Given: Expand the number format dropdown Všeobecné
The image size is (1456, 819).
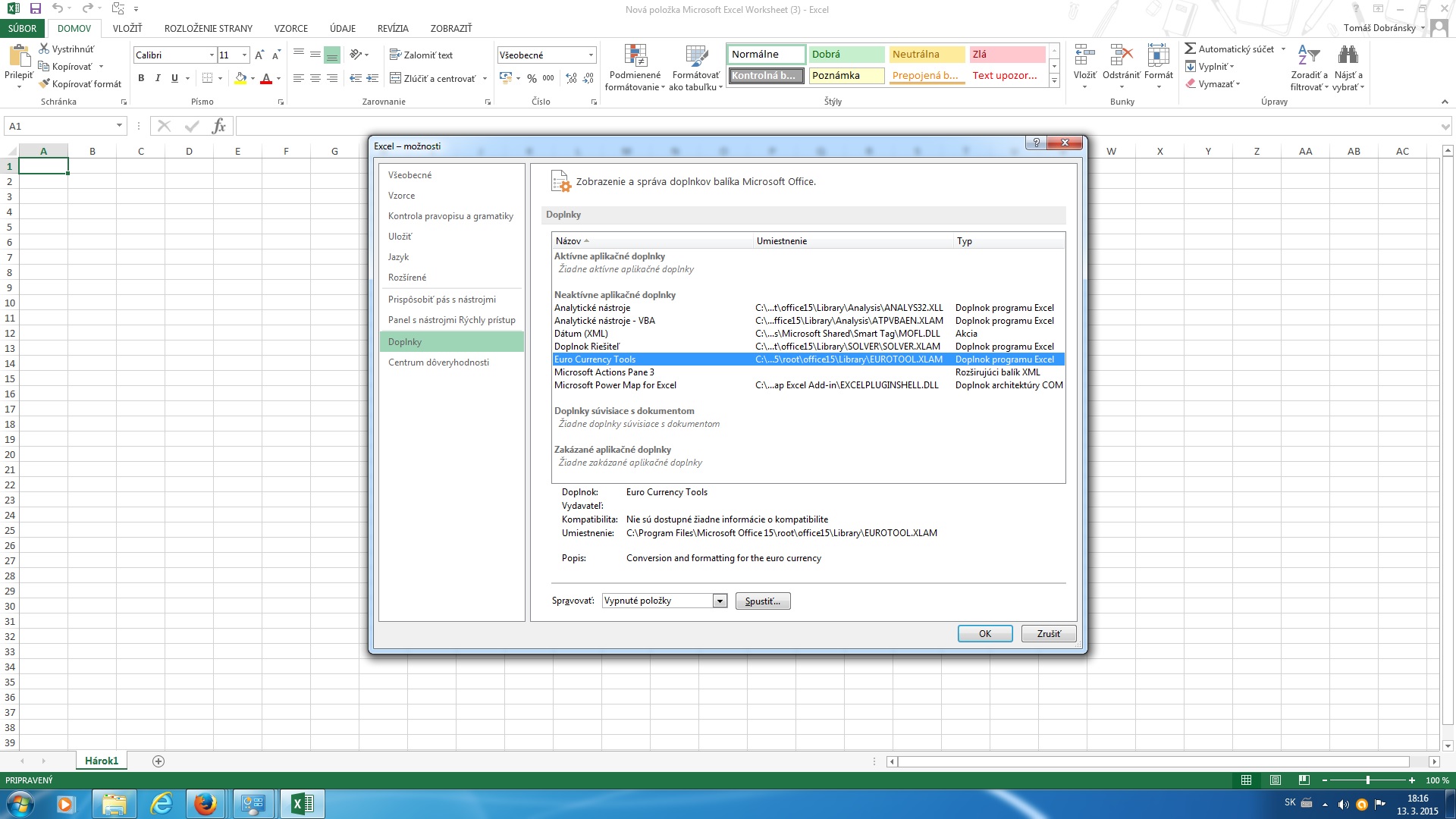Looking at the screenshot, I should coord(591,55).
